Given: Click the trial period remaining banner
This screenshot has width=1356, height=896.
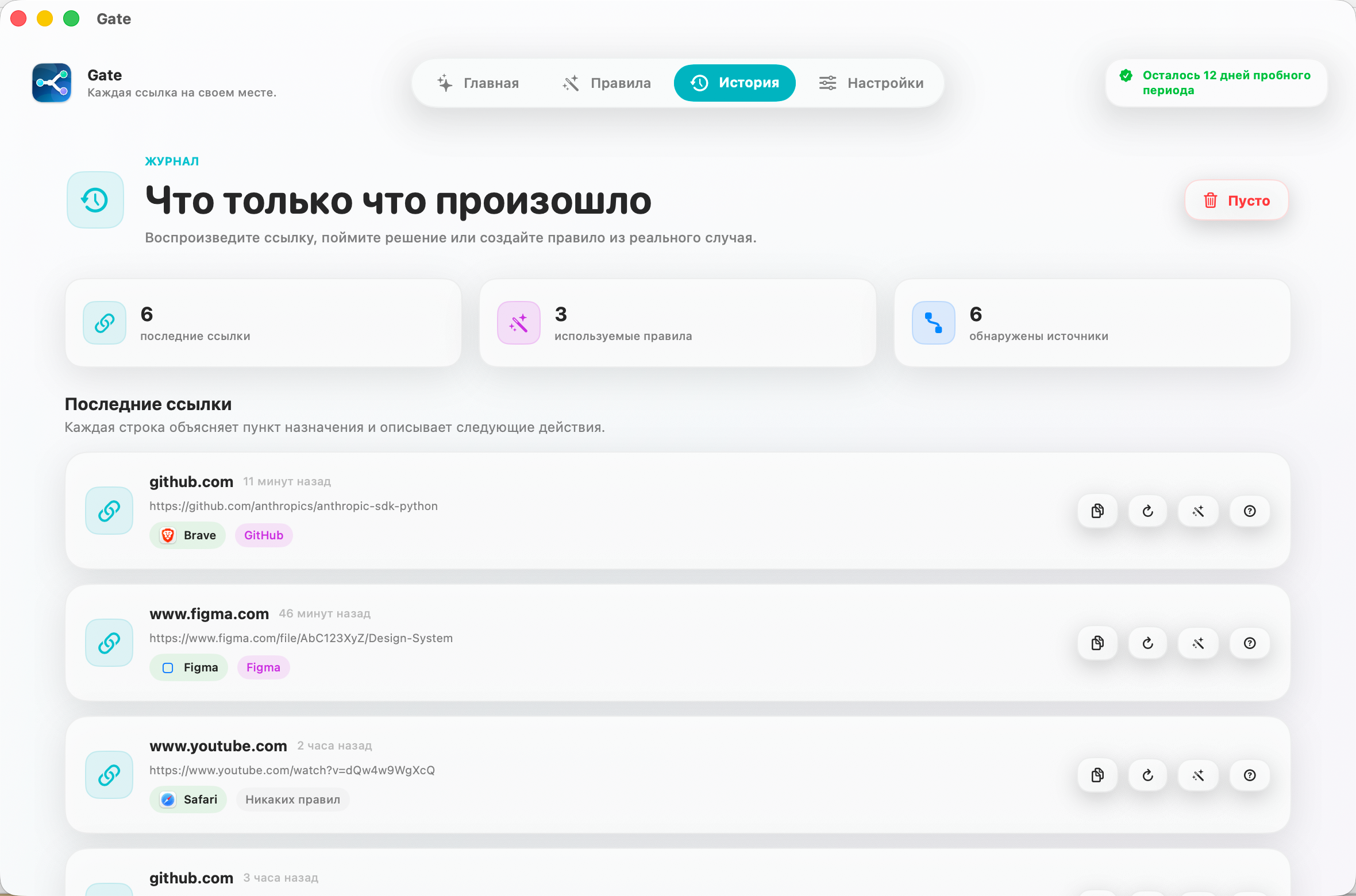Looking at the screenshot, I should click(x=1216, y=83).
